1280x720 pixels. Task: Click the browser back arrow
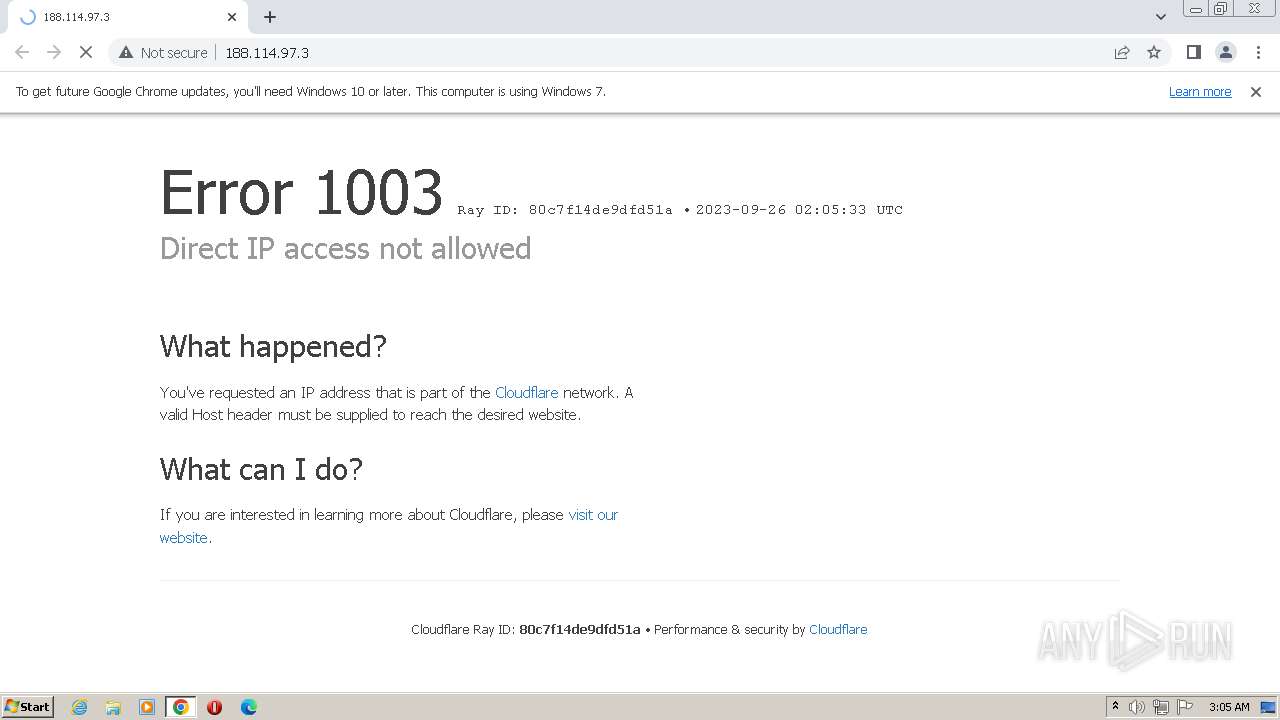(22, 52)
